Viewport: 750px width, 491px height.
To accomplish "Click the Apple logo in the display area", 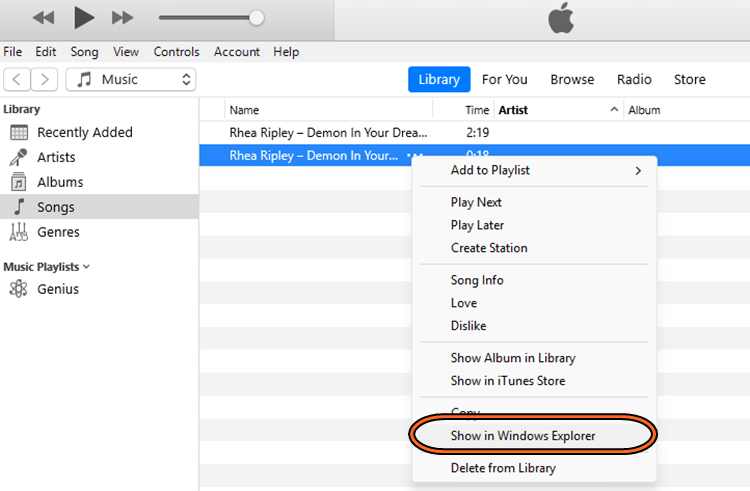I will [561, 18].
